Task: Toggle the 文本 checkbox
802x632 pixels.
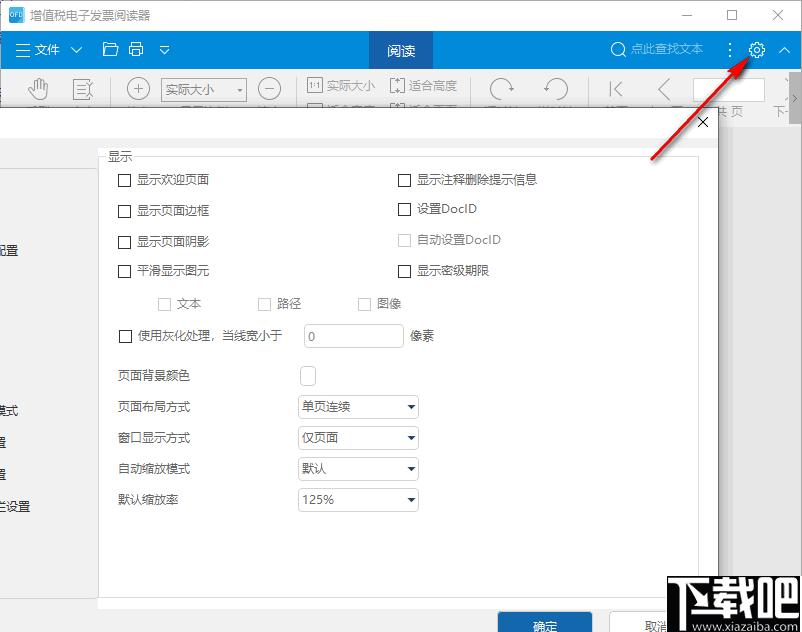Action: click(164, 304)
